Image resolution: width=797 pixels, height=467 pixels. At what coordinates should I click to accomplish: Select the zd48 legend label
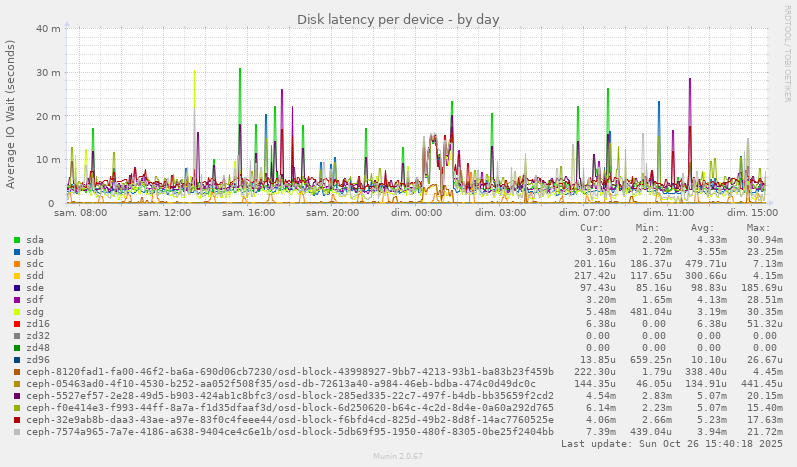38,348
